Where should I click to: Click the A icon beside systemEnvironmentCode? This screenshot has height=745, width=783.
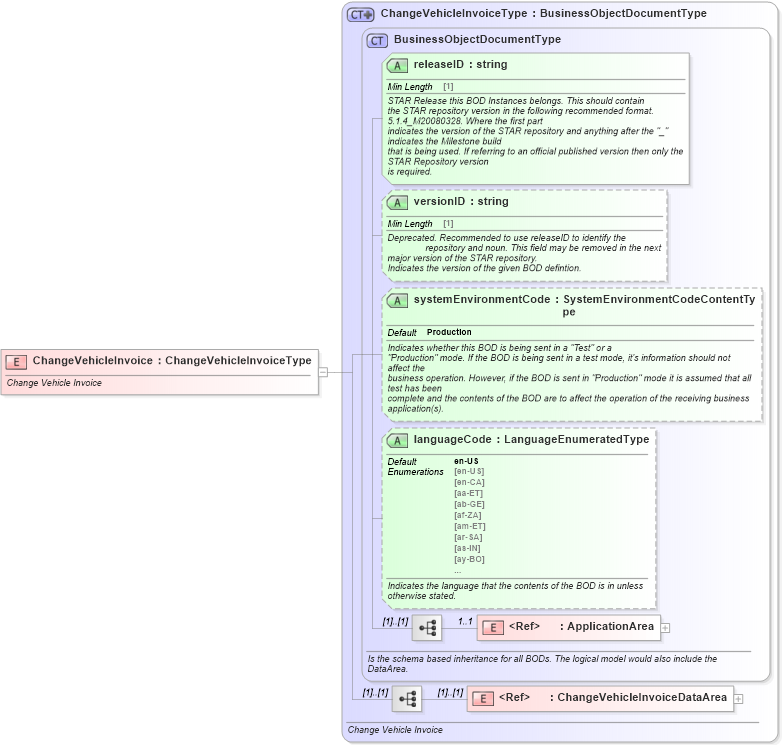pyautogui.click(x=397, y=301)
